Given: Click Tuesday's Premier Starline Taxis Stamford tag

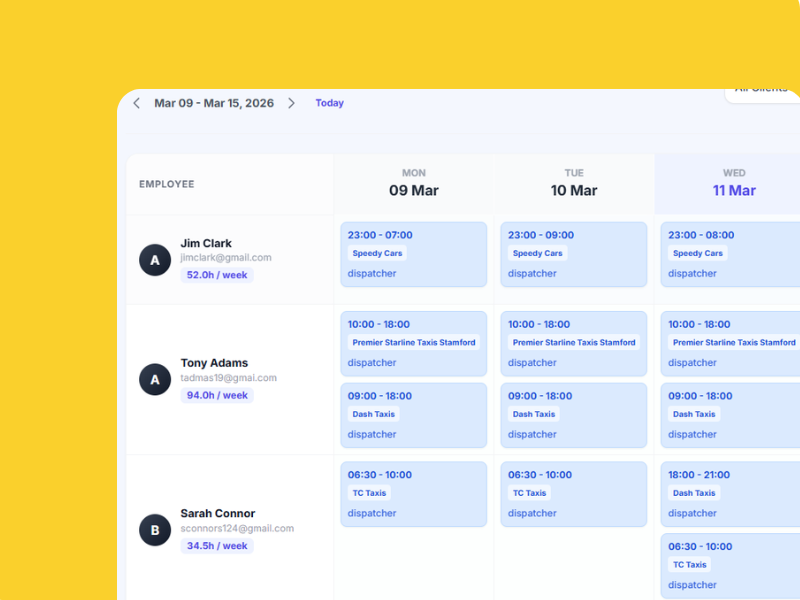Looking at the screenshot, I should (x=574, y=342).
